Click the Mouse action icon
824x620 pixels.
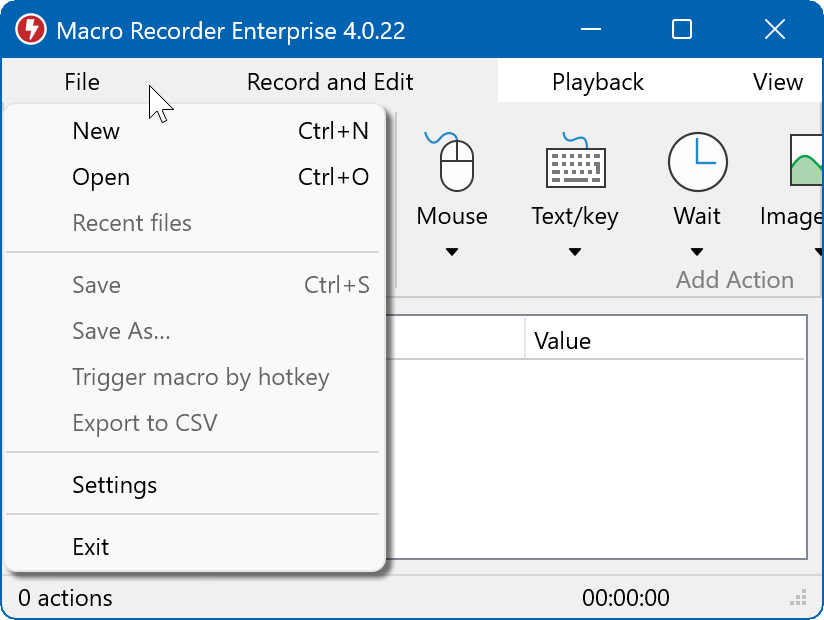452,161
